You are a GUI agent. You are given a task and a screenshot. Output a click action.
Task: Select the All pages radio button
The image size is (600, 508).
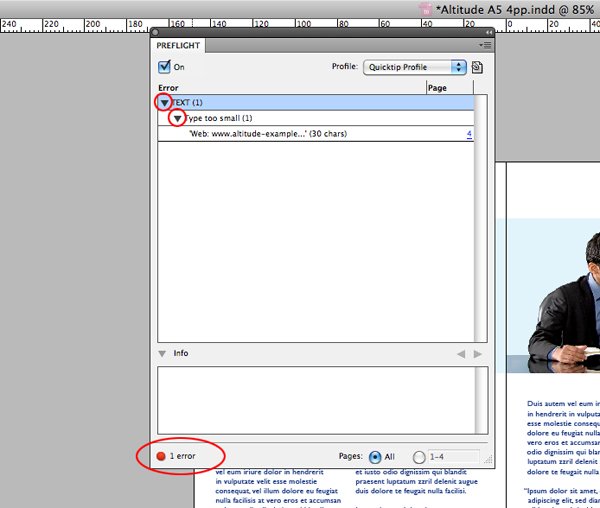point(375,457)
